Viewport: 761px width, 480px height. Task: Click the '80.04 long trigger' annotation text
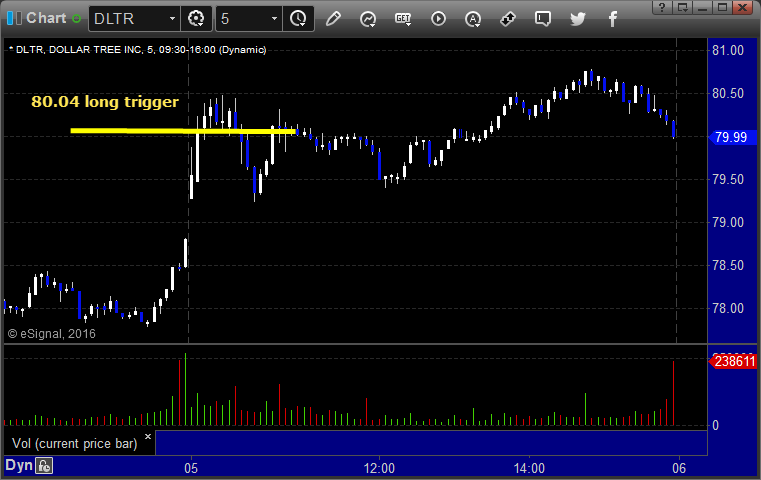(105, 102)
